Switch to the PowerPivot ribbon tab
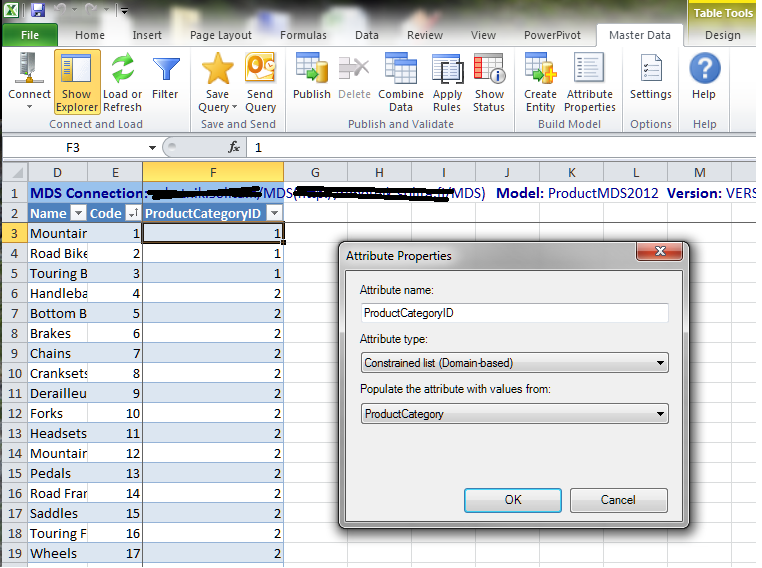Screen dimensions: 762x568 pos(551,35)
